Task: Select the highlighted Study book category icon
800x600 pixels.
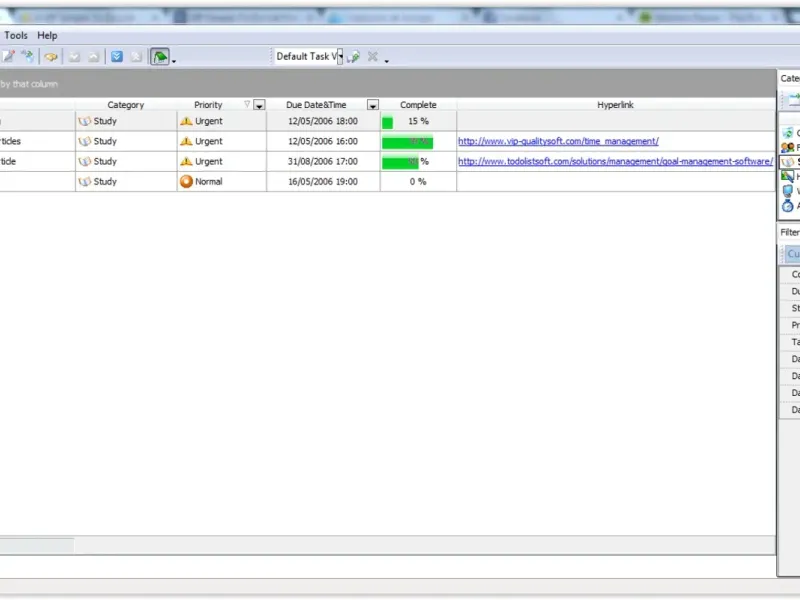Action: [x=788, y=162]
